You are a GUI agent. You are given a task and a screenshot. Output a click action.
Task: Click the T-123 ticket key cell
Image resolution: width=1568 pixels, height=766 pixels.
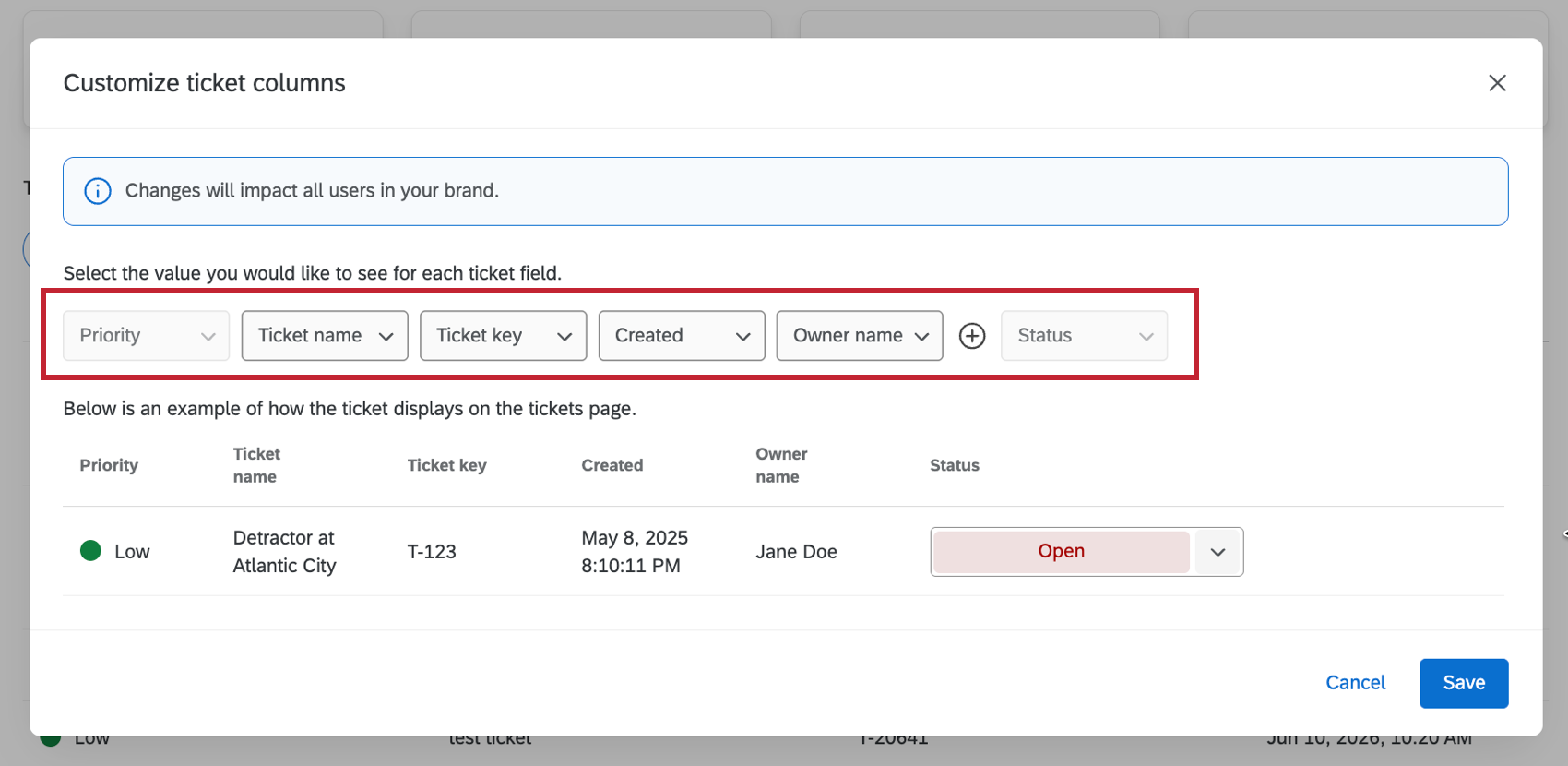point(432,552)
